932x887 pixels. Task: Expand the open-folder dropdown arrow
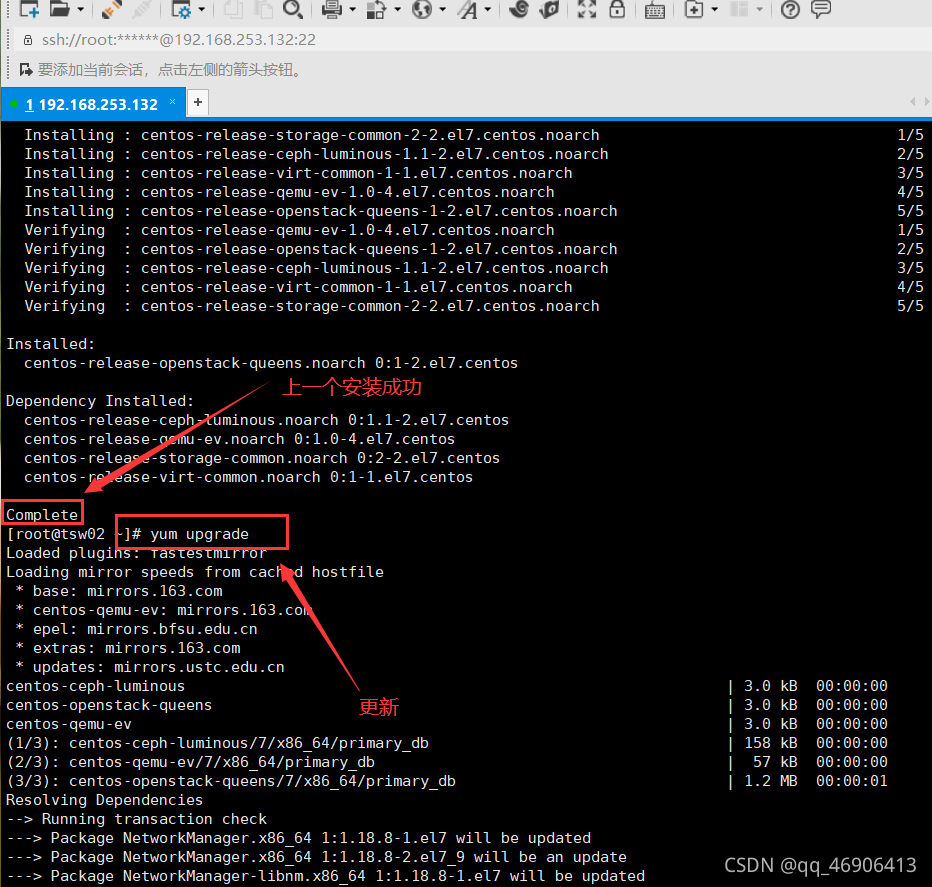tap(80, 10)
